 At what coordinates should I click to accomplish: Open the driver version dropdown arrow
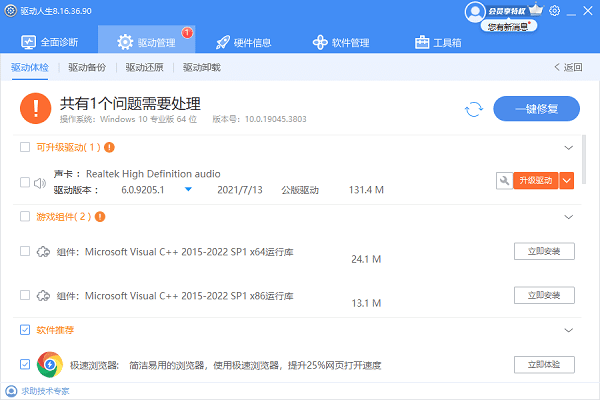187,189
